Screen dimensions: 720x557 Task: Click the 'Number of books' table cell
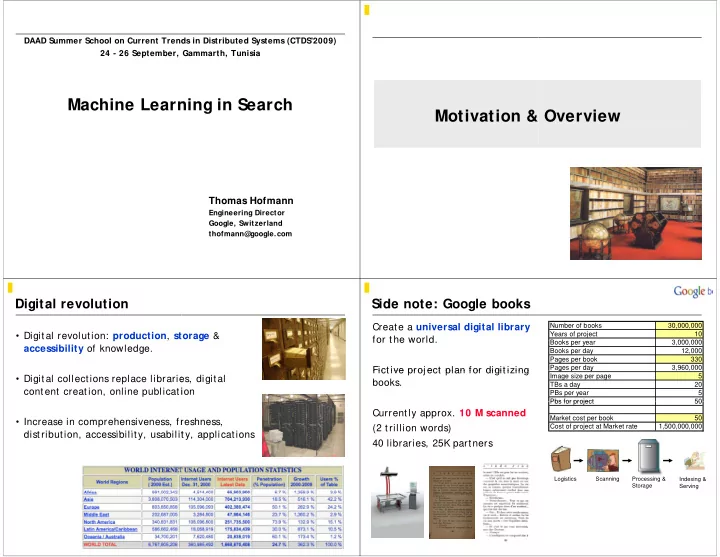click(x=602, y=326)
